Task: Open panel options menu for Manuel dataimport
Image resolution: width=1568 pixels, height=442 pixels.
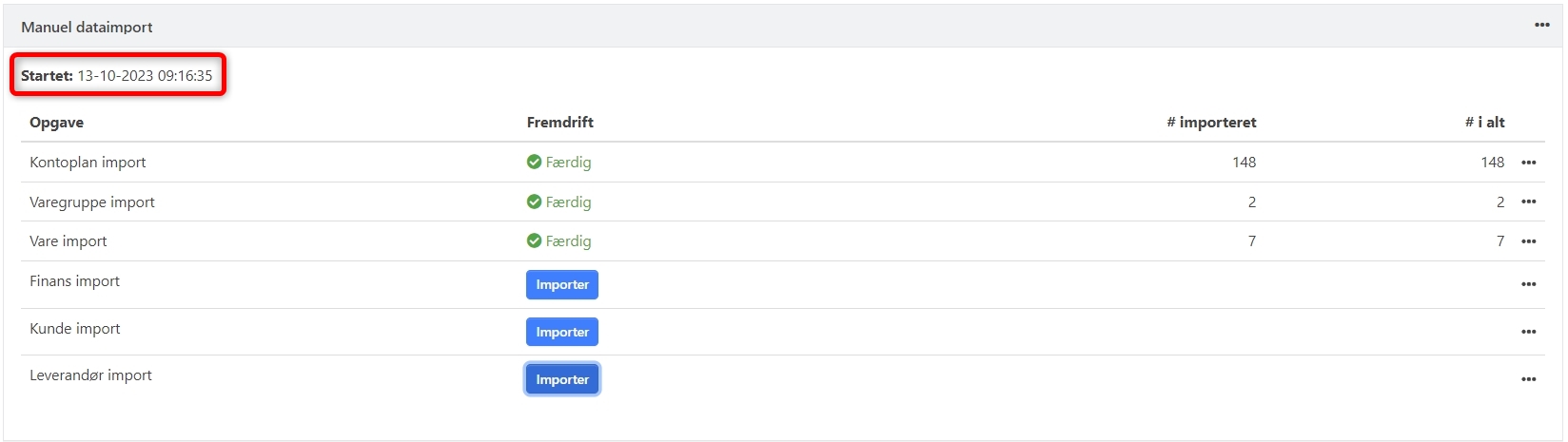Action: pyautogui.click(x=1541, y=26)
